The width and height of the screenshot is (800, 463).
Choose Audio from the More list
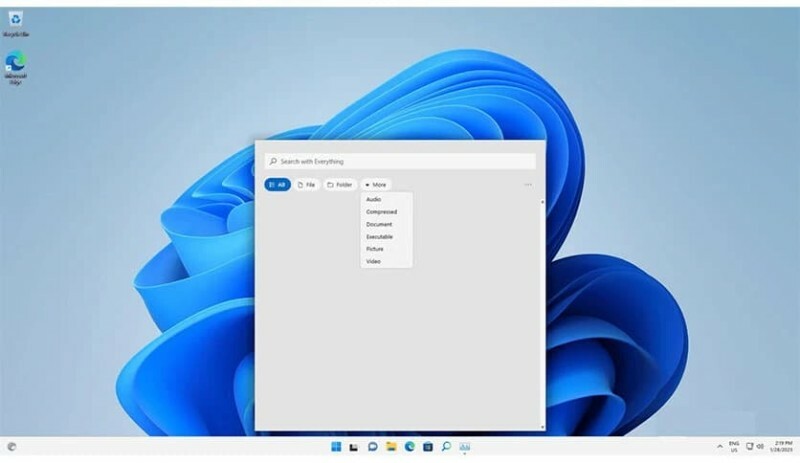[x=374, y=199]
